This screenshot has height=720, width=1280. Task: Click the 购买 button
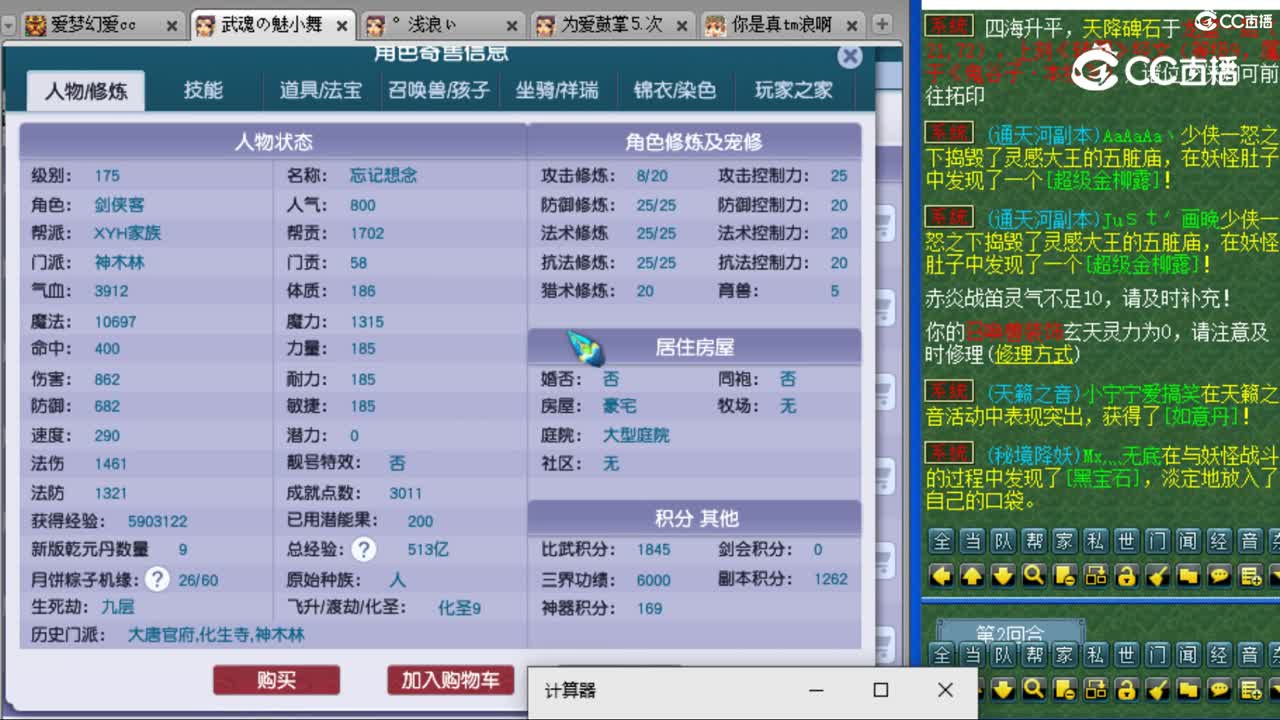pos(276,681)
